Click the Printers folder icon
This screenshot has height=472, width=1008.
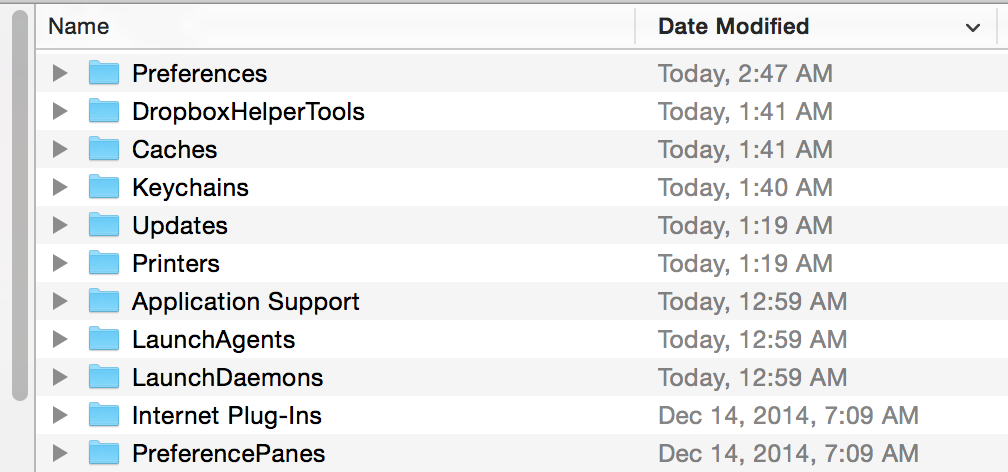(104, 263)
